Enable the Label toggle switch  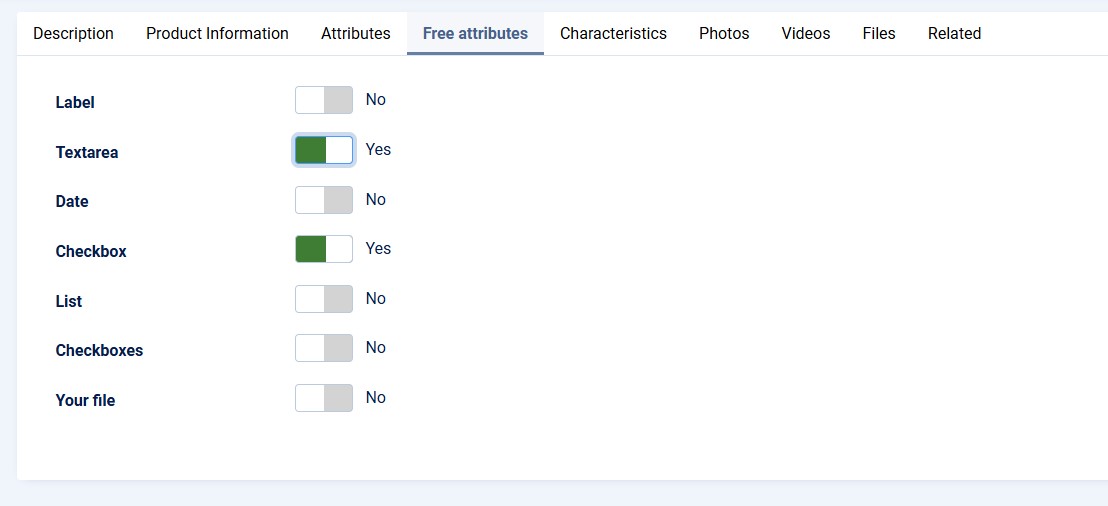coord(324,100)
